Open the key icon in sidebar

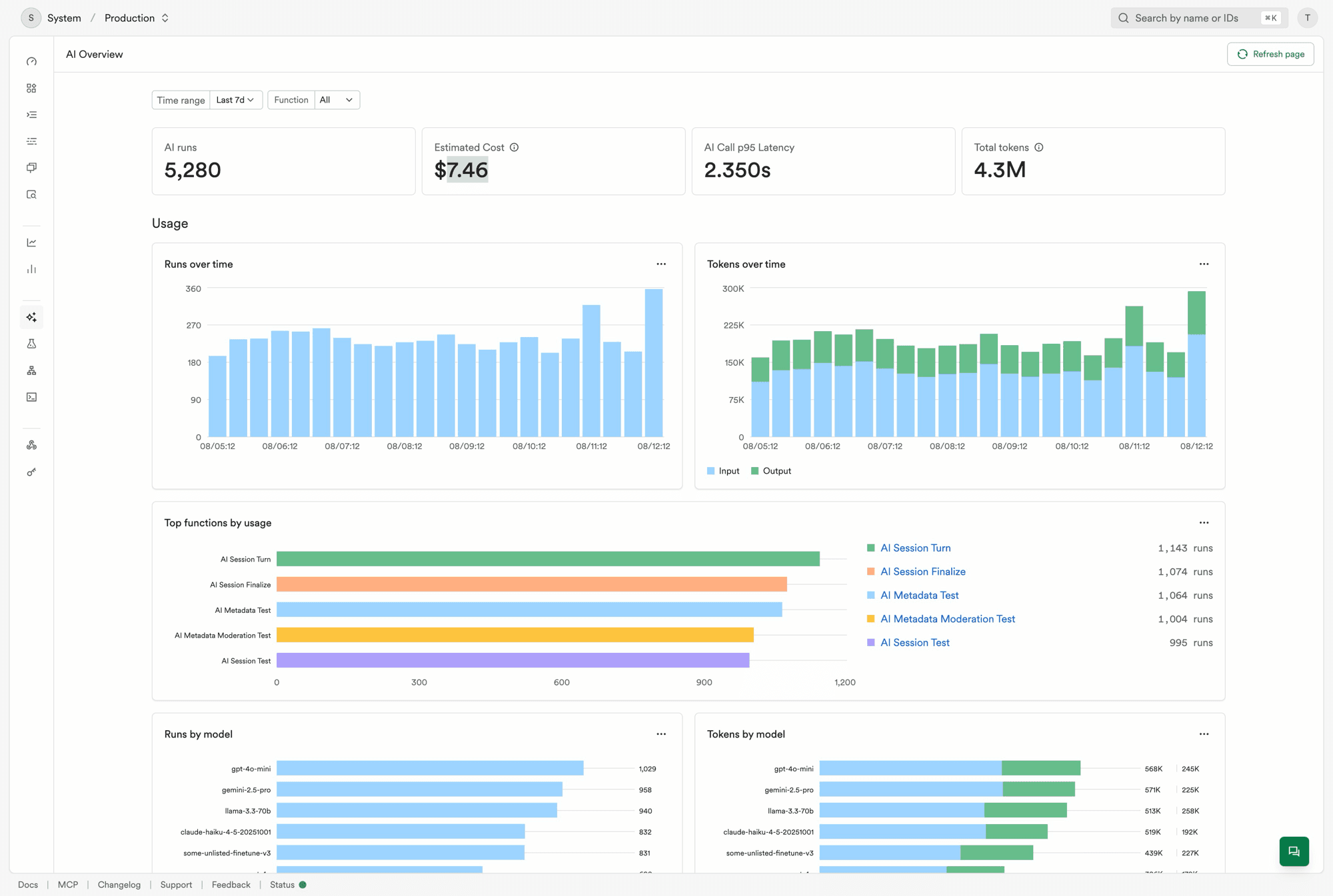31,472
